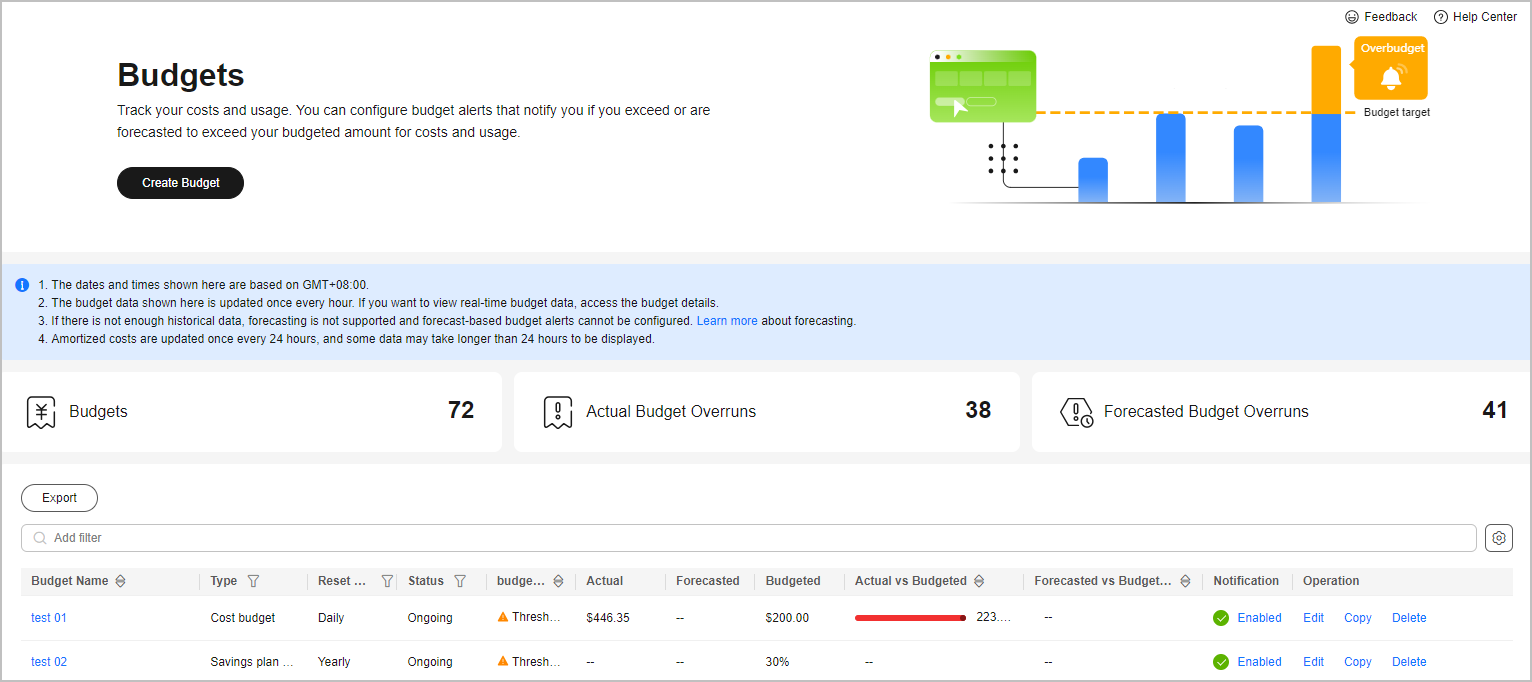The width and height of the screenshot is (1532, 682).
Task: Click the Export button
Action: pyautogui.click(x=59, y=498)
